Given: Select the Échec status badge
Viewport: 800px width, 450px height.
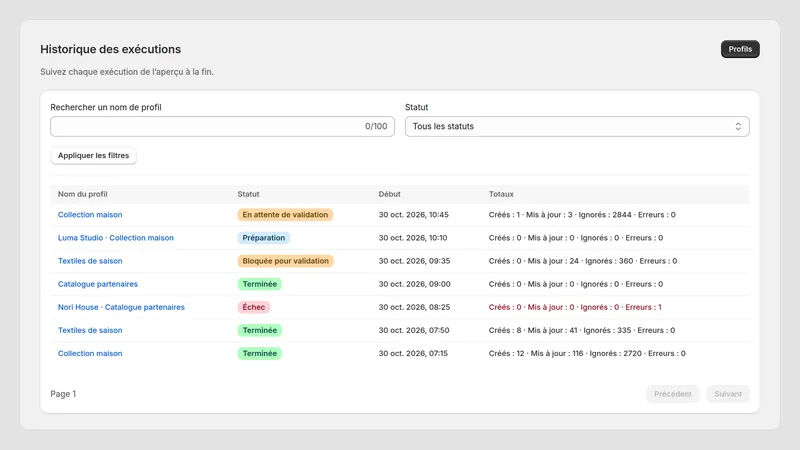Looking at the screenshot, I should click(x=254, y=307).
